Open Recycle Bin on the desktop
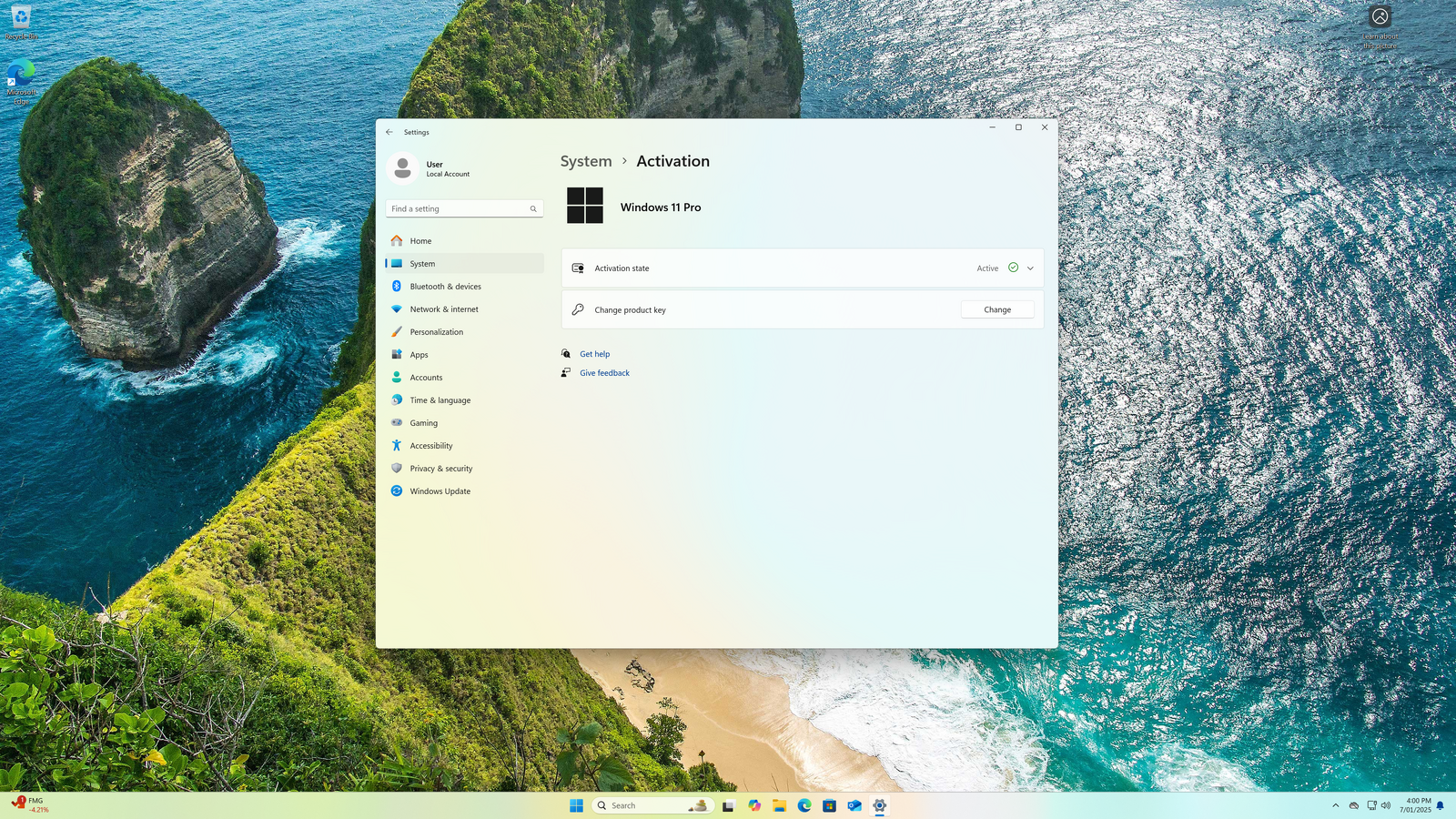This screenshot has width=1456, height=819. 21,23
